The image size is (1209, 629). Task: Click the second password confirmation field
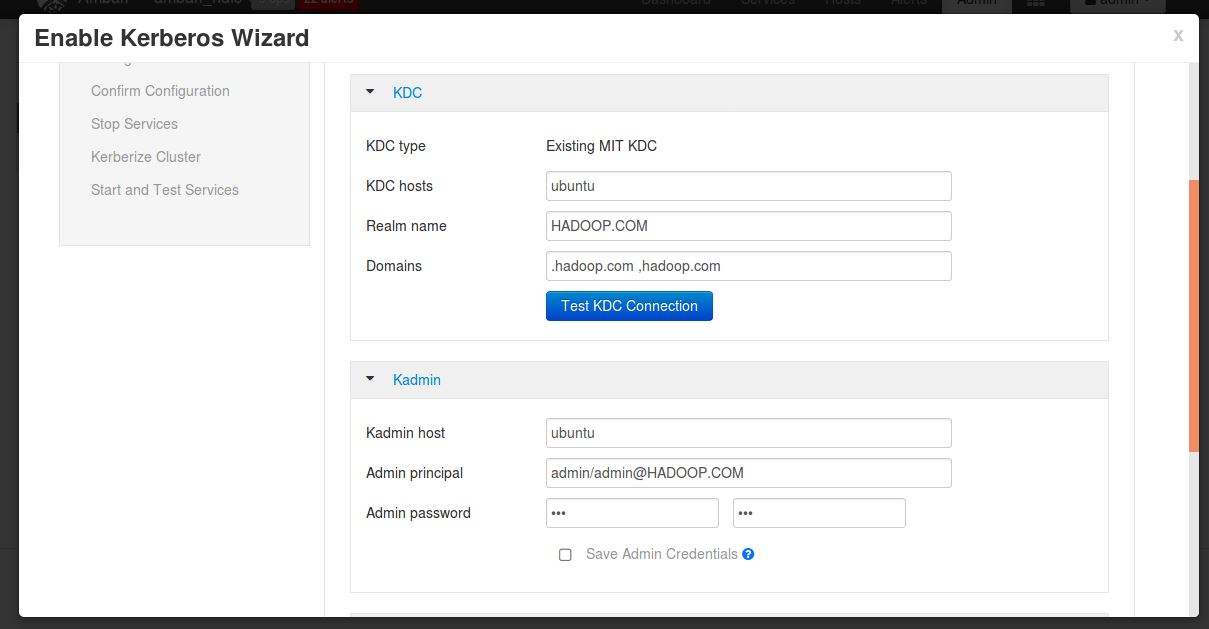819,513
